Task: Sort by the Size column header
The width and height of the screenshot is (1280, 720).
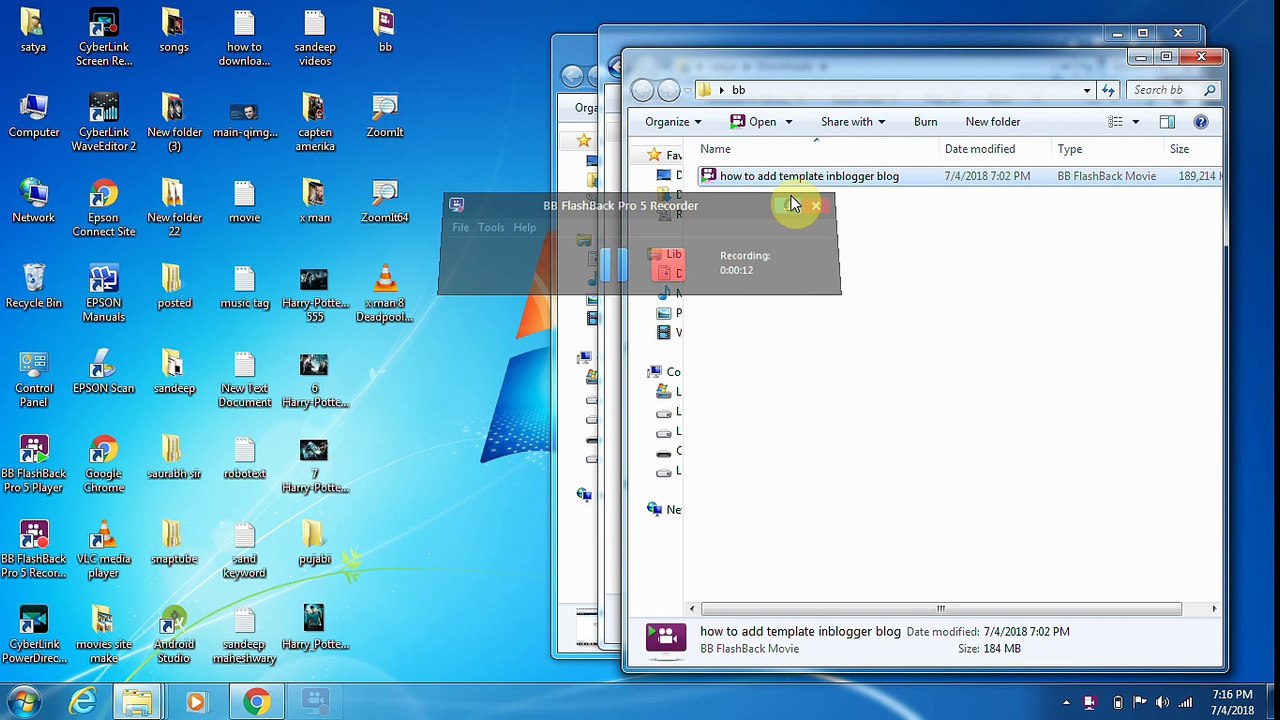Action: tap(1180, 149)
